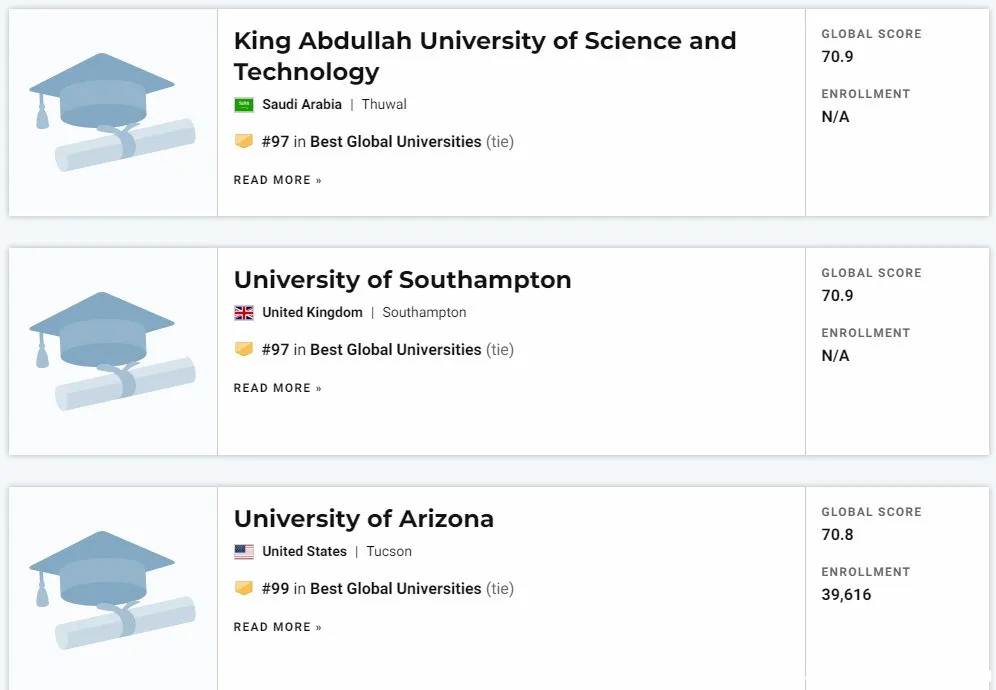996x690 pixels.
Task: Click the ranking badge icon beside Arizona's #99
Action: [244, 588]
